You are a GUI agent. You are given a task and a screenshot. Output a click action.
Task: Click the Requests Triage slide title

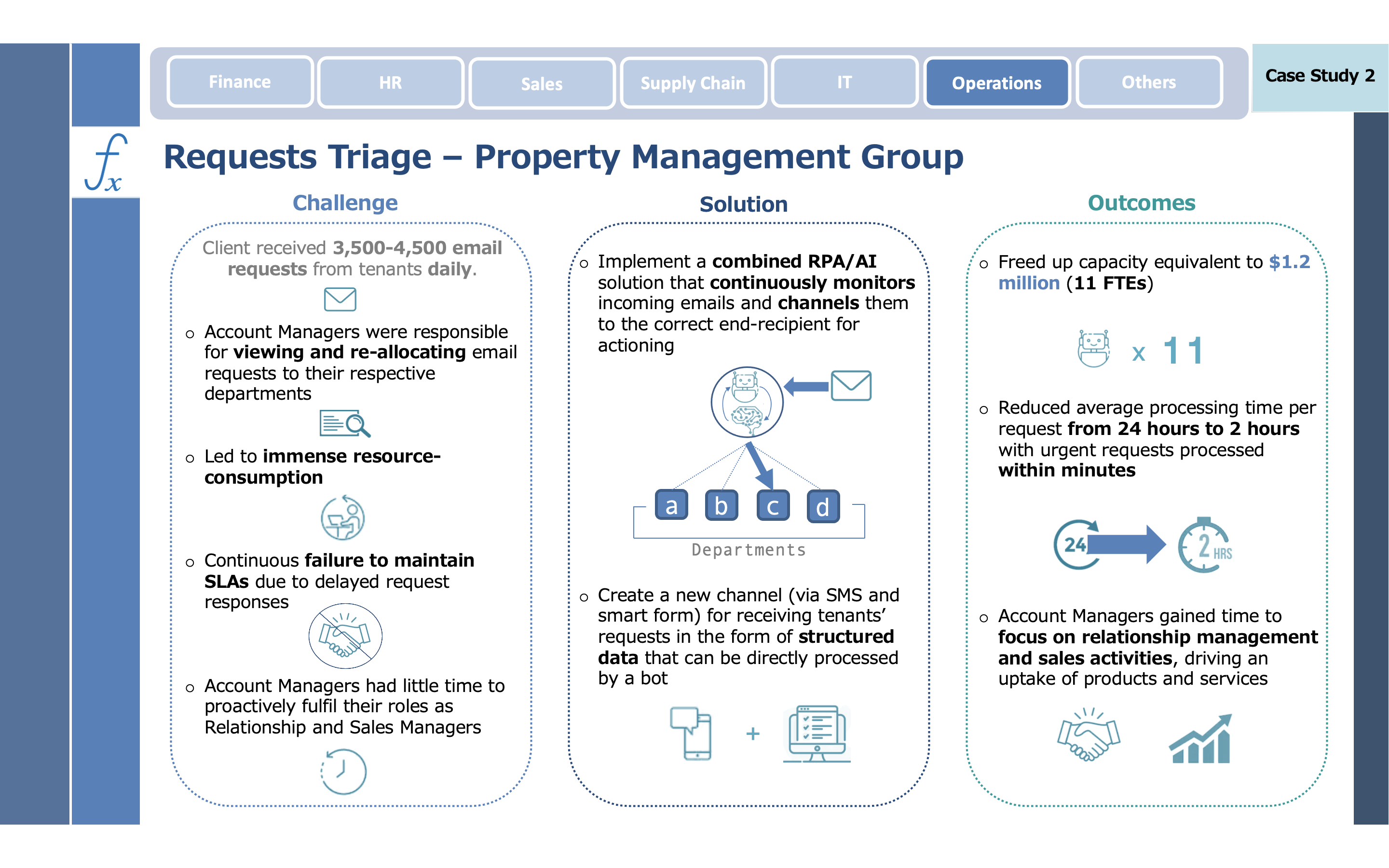tap(563, 157)
